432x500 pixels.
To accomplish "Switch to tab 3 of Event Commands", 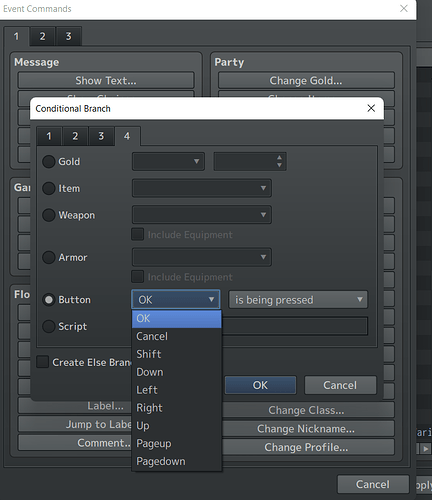I will [68, 36].
